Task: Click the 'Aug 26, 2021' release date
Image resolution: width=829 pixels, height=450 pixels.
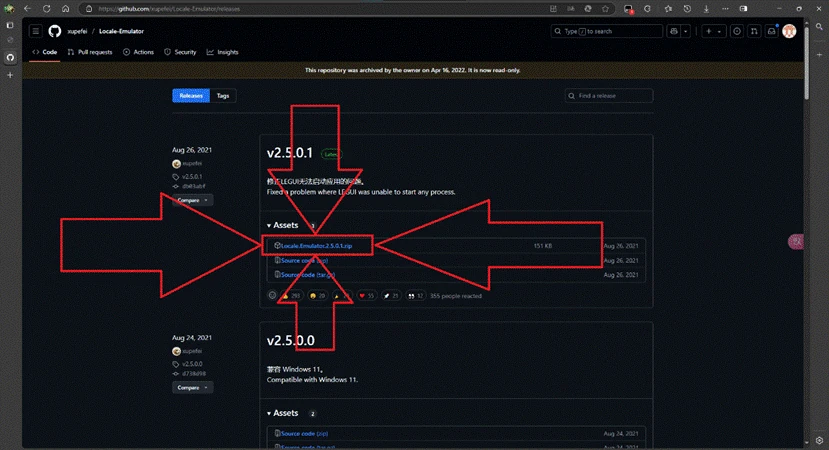Action: click(192, 150)
